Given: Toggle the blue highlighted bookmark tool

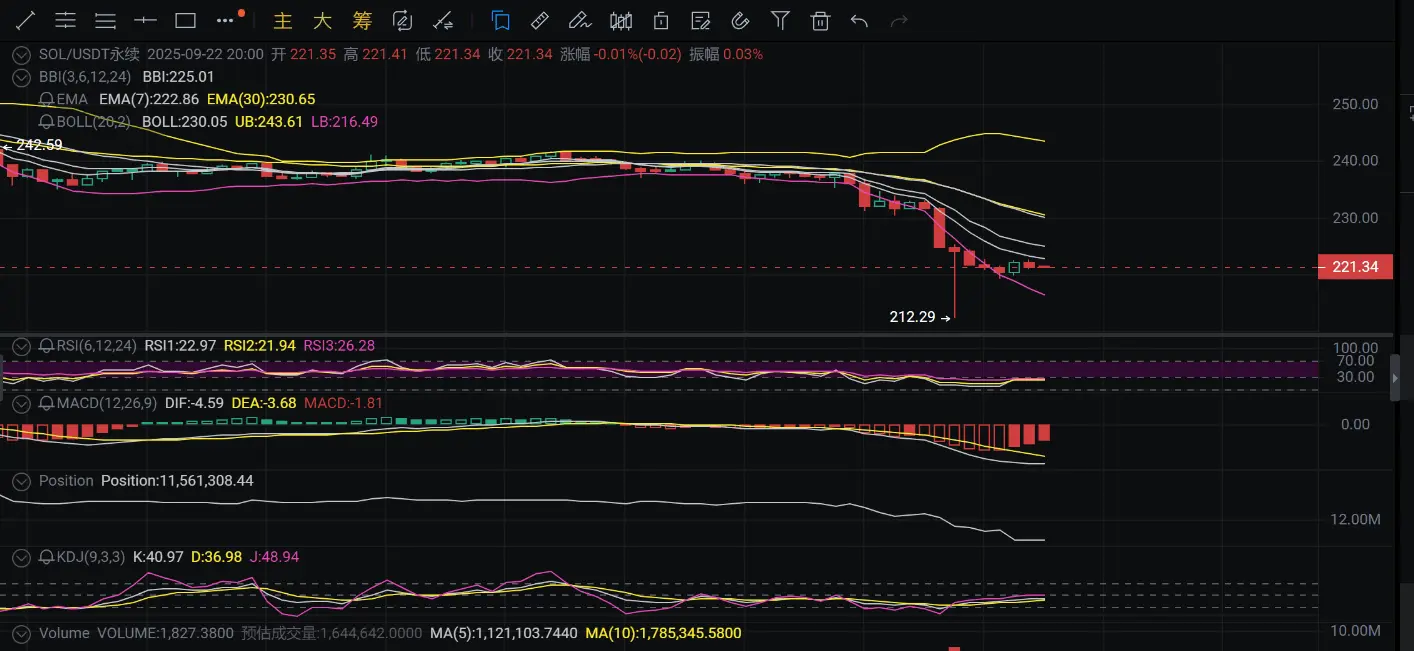Looking at the screenshot, I should tap(501, 20).
